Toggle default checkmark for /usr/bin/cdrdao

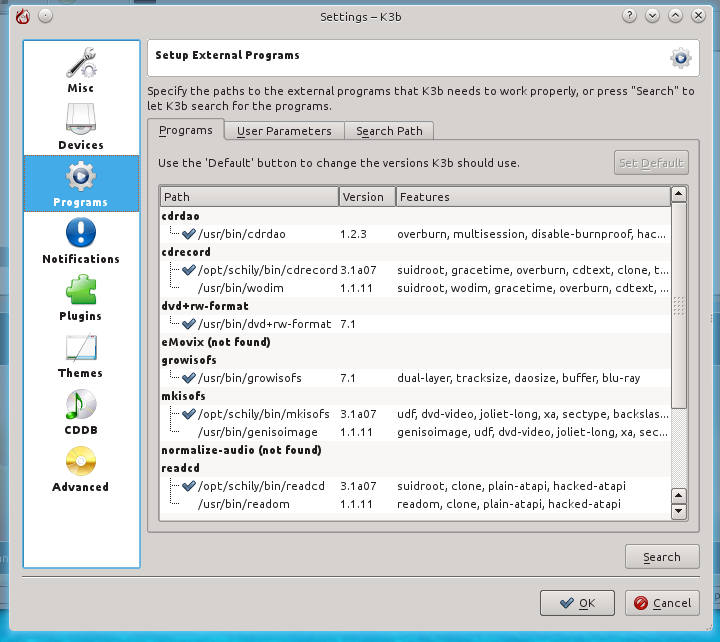pyautogui.click(x=189, y=234)
